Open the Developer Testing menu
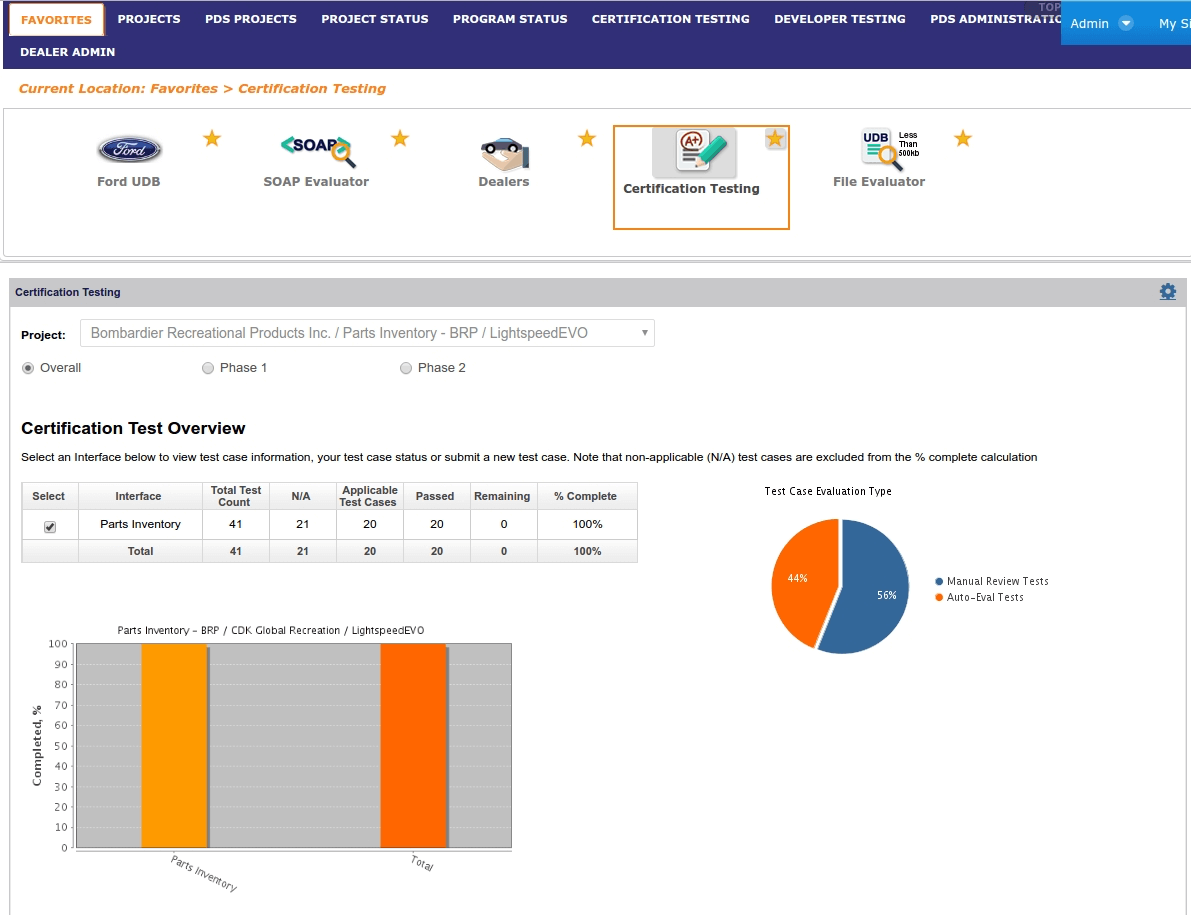 click(839, 19)
